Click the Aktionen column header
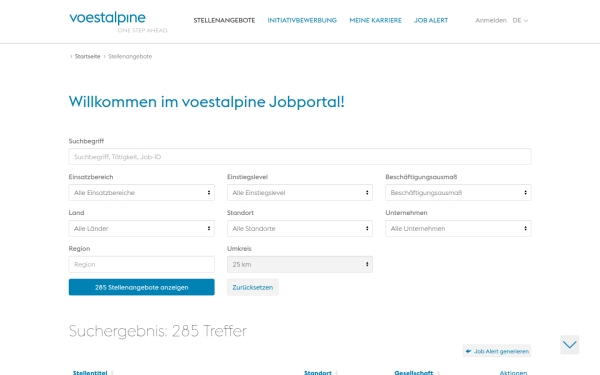This screenshot has height=375, width=600. point(513,372)
